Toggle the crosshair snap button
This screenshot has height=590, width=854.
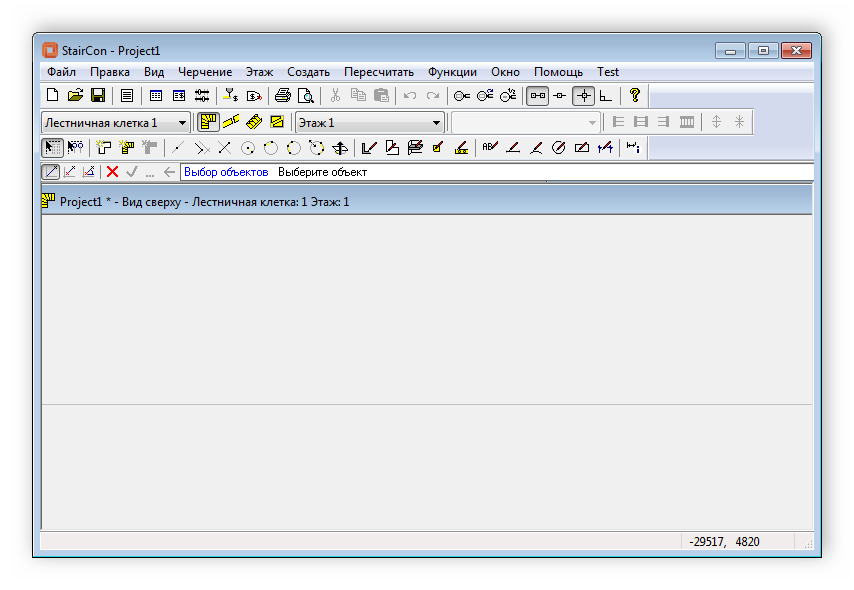583,96
